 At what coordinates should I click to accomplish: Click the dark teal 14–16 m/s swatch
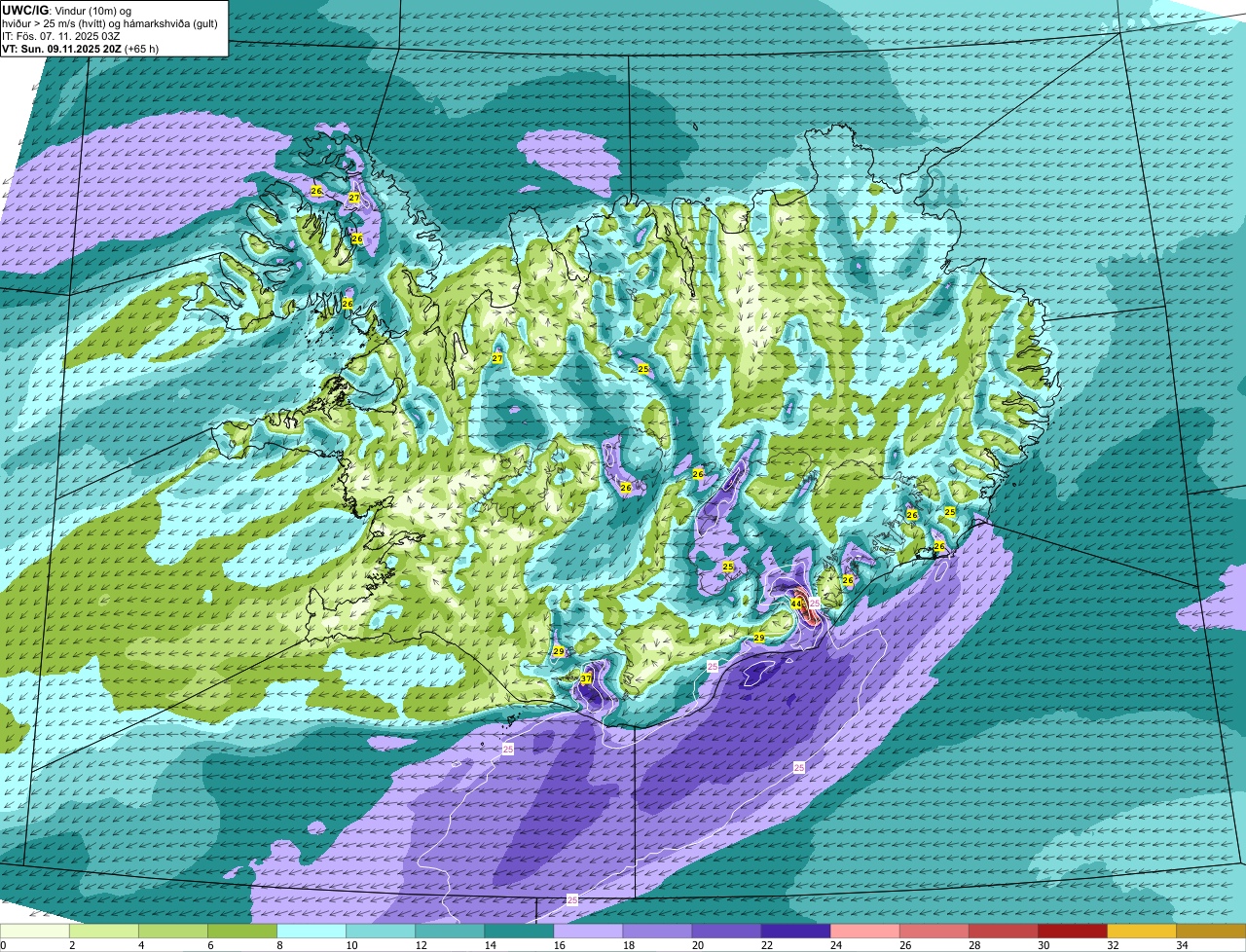[x=519, y=932]
